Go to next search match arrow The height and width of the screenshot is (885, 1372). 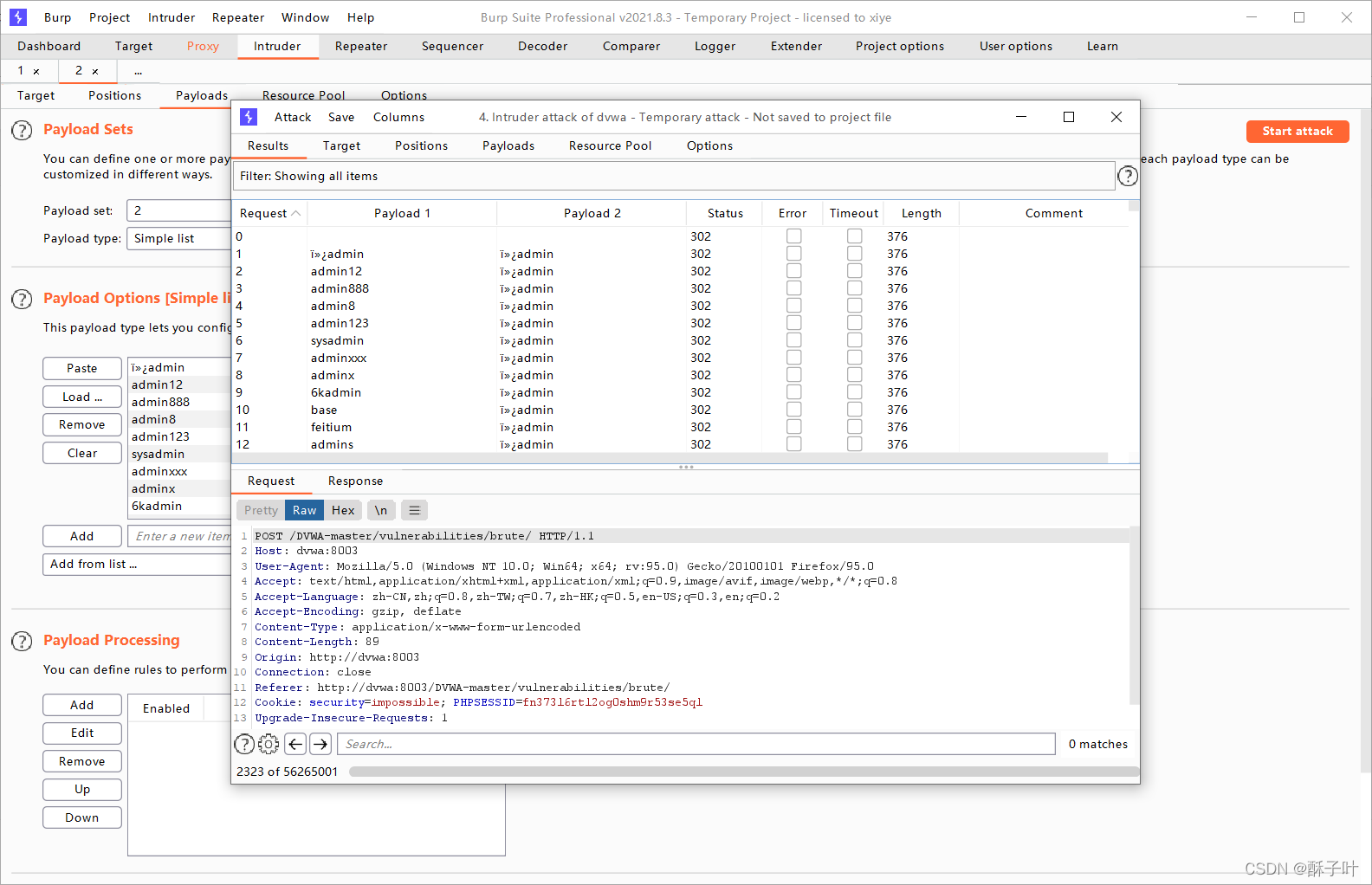tap(320, 744)
